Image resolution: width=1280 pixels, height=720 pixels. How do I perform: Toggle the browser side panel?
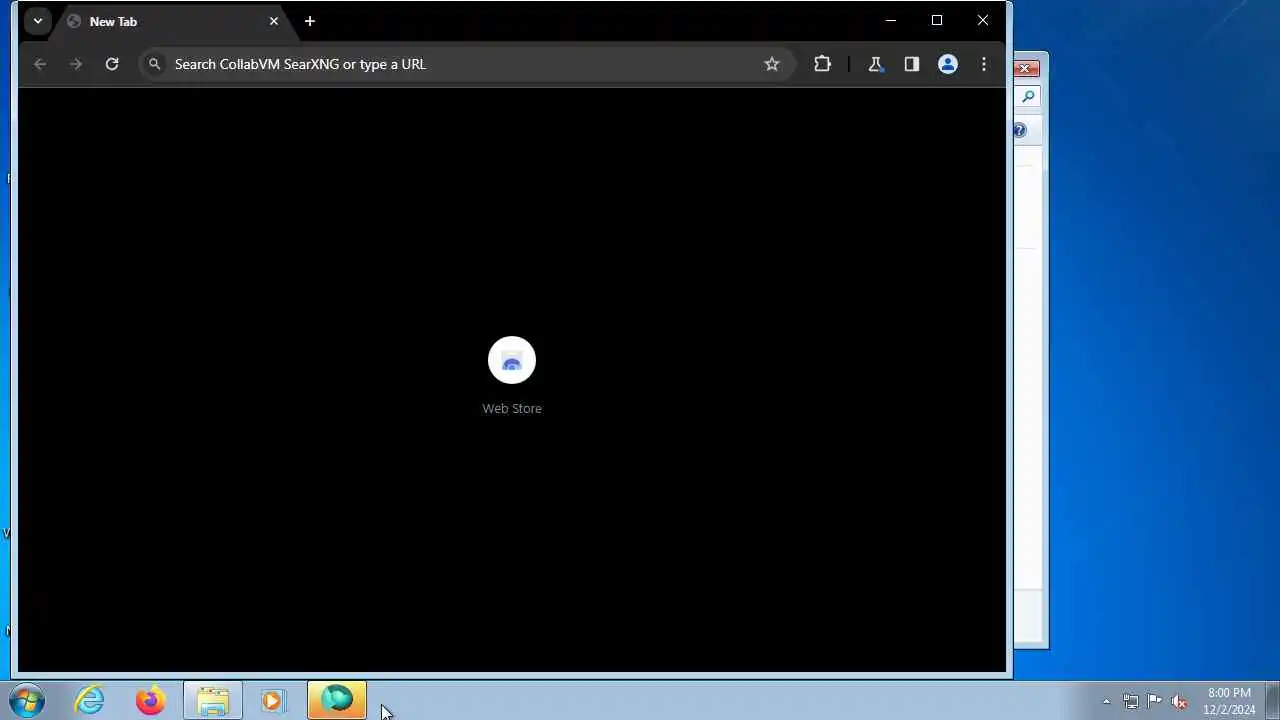(911, 64)
